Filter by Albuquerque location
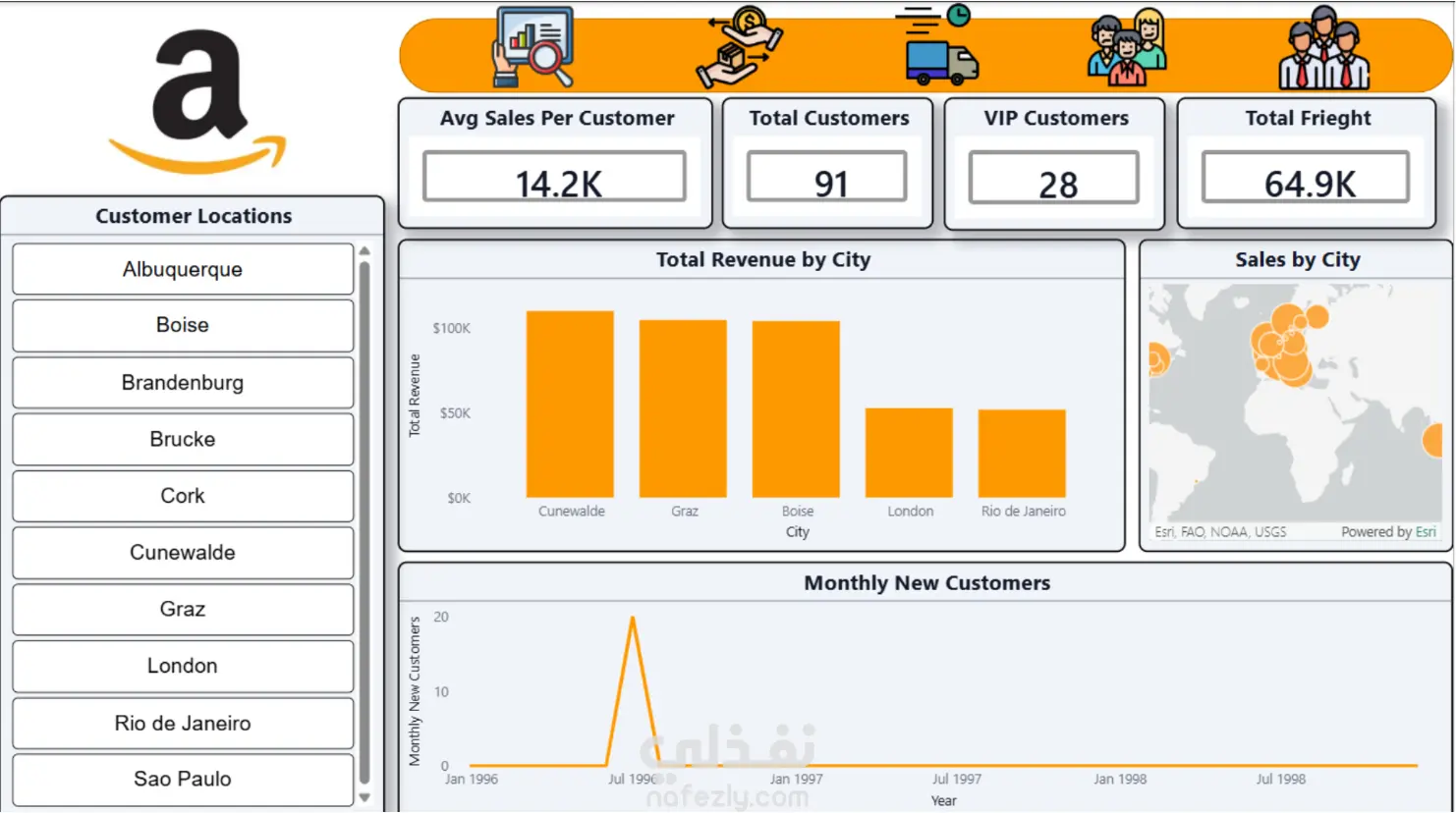 [x=183, y=269]
